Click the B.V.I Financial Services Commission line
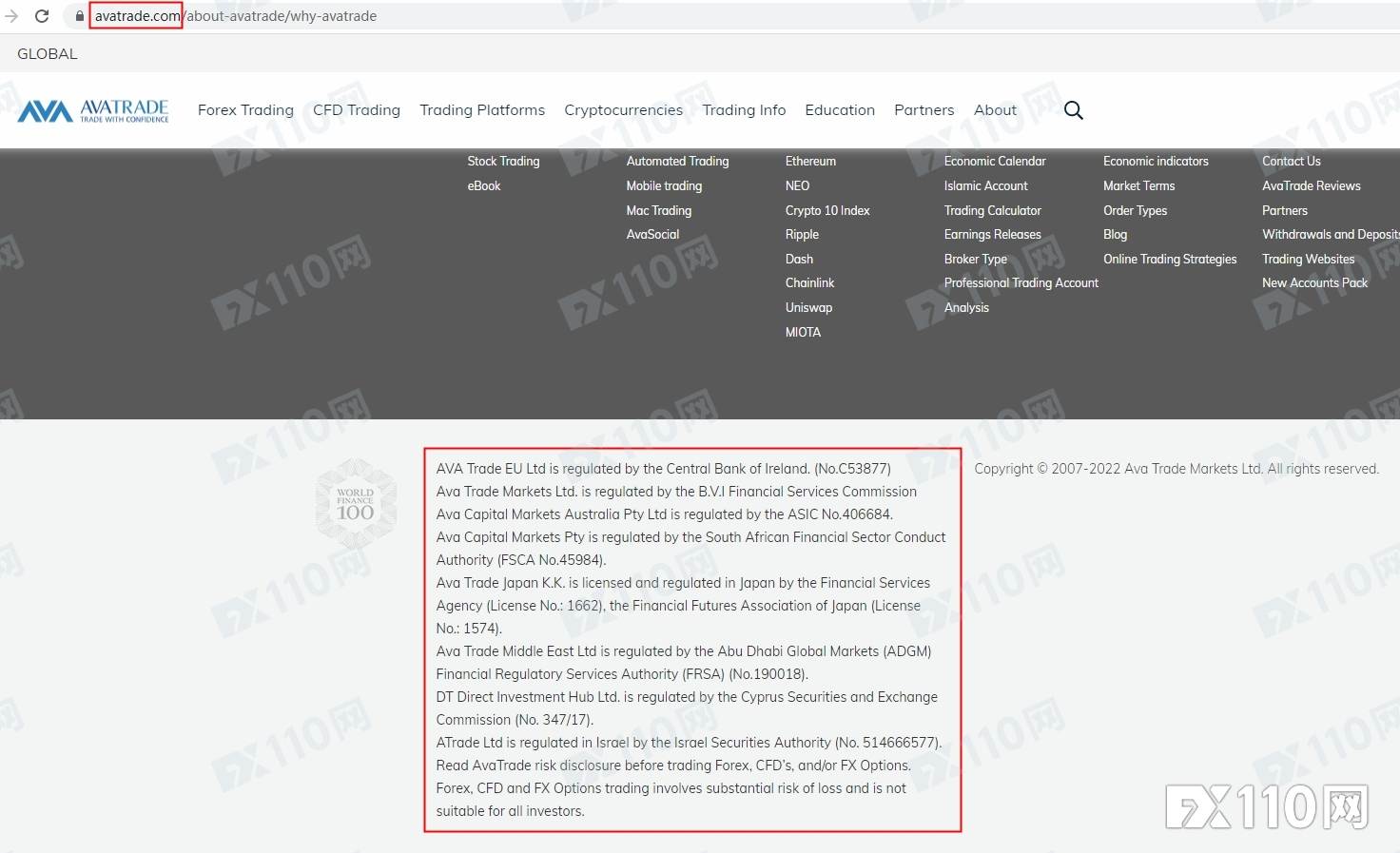 [676, 492]
